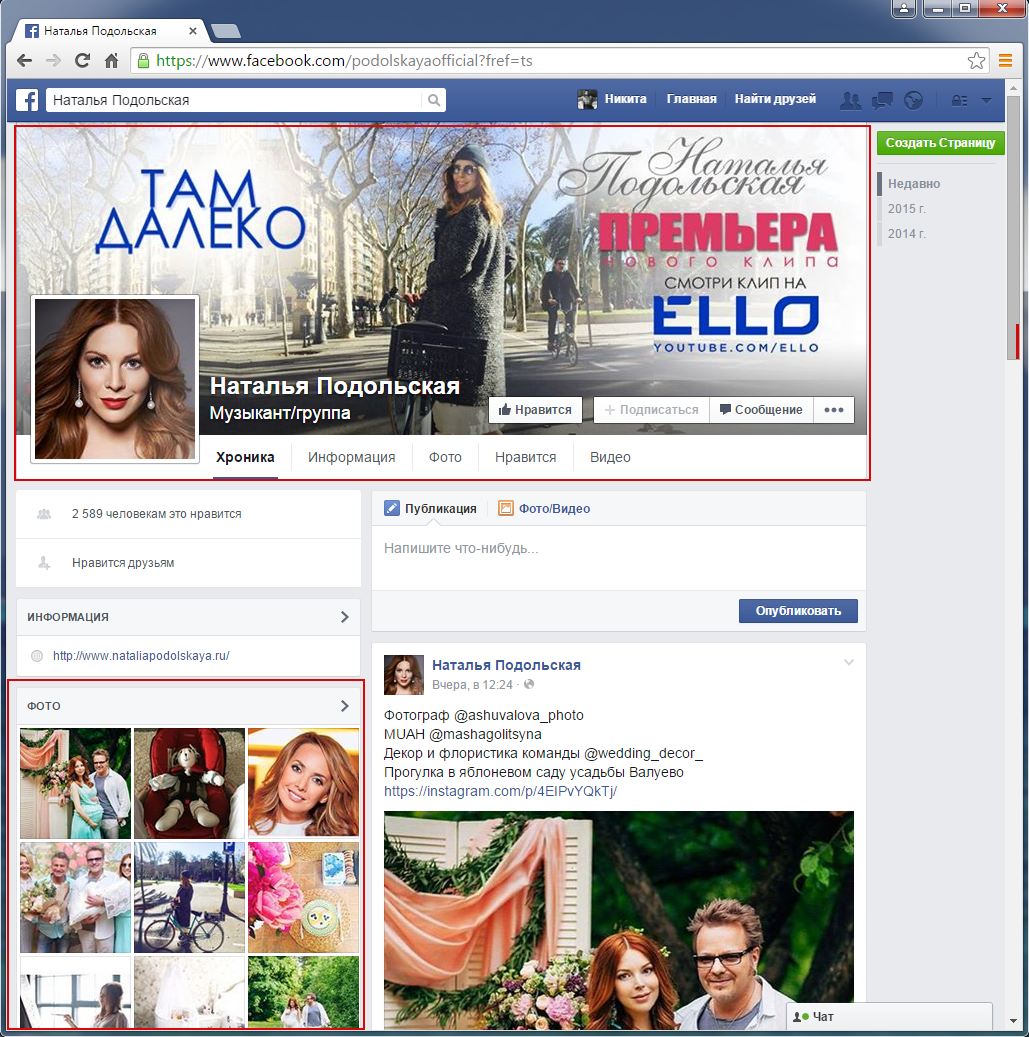The width and height of the screenshot is (1029, 1037).
Task: Open the friend requests icon
Action: tap(850, 100)
